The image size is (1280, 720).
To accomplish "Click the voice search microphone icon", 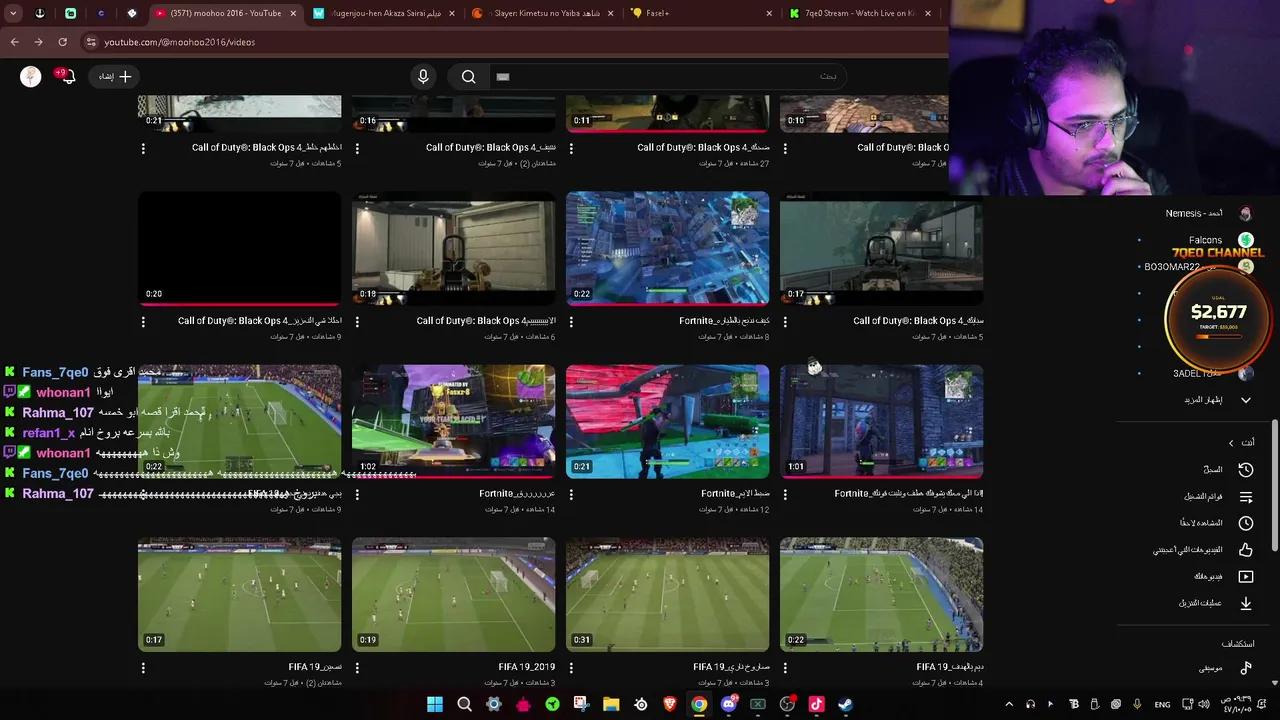I will pos(423,77).
